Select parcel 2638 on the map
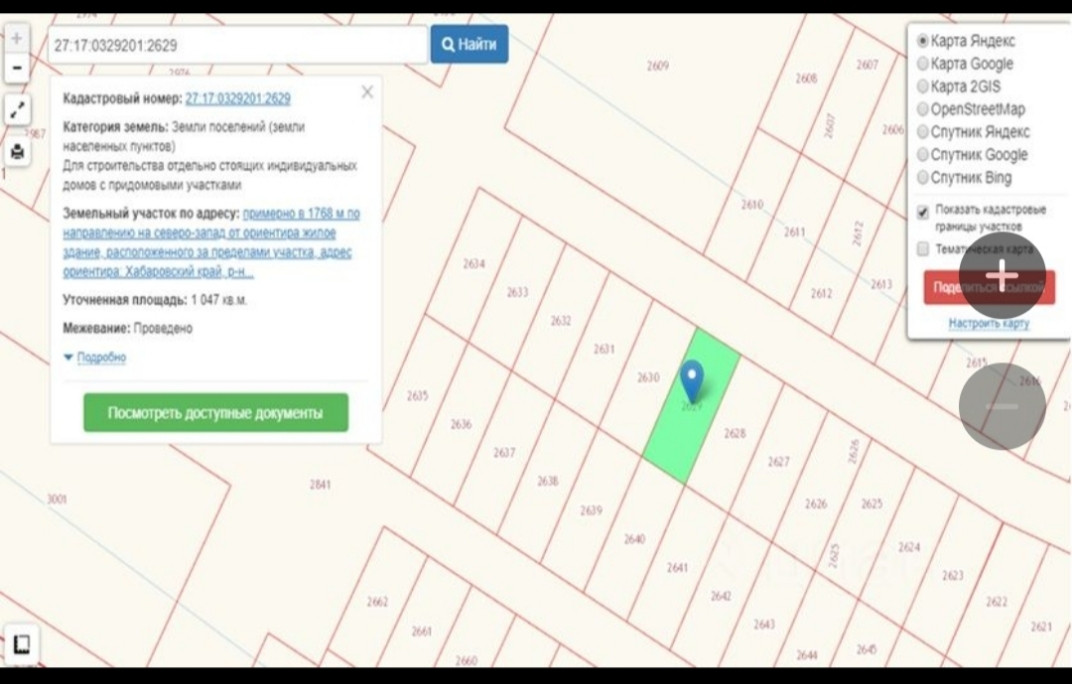1072x684 pixels. (547, 481)
